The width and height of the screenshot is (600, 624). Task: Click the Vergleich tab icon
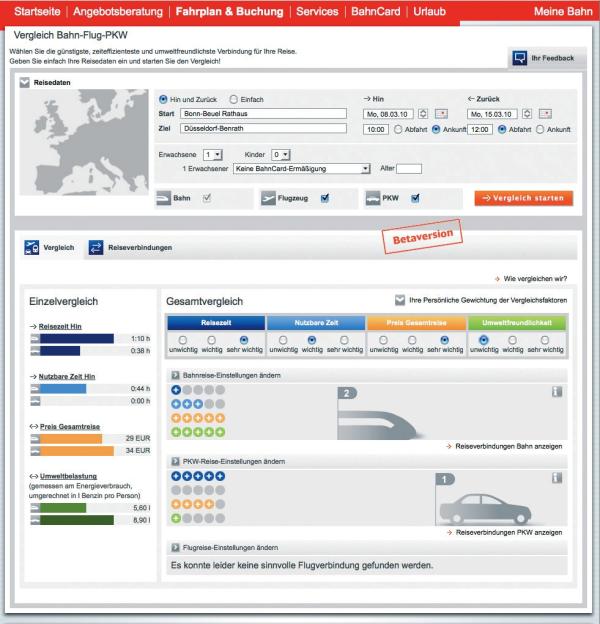[x=32, y=247]
